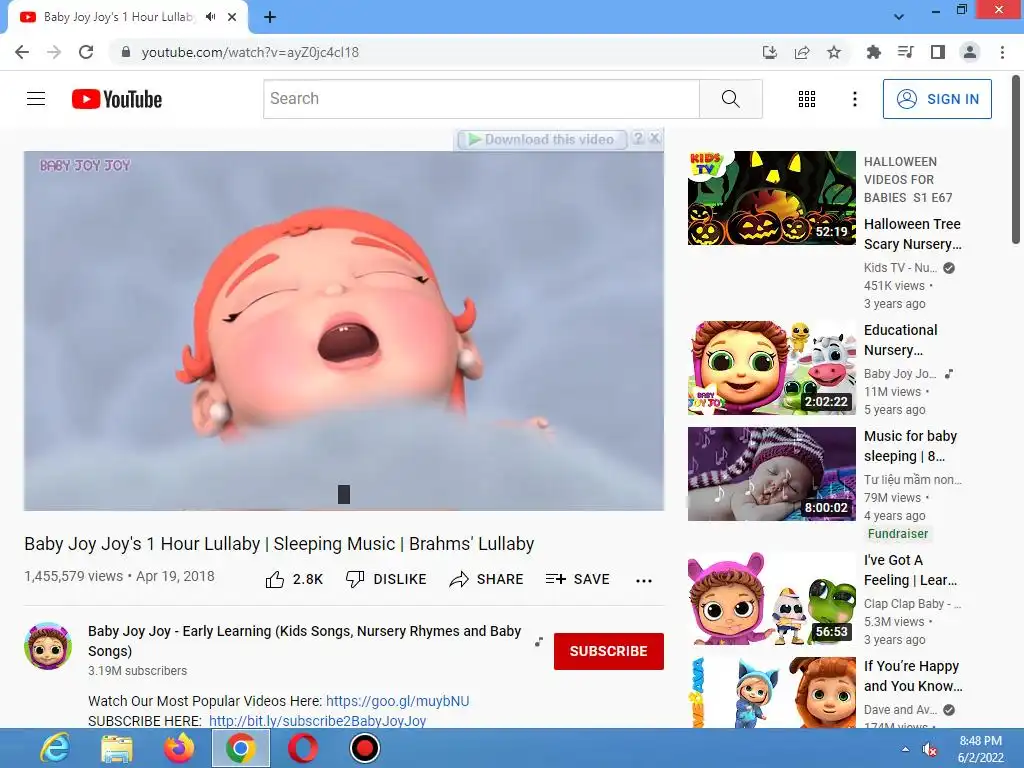Open more actions ellipsis under the video
Screen dimensions: 1024x768
(644, 581)
